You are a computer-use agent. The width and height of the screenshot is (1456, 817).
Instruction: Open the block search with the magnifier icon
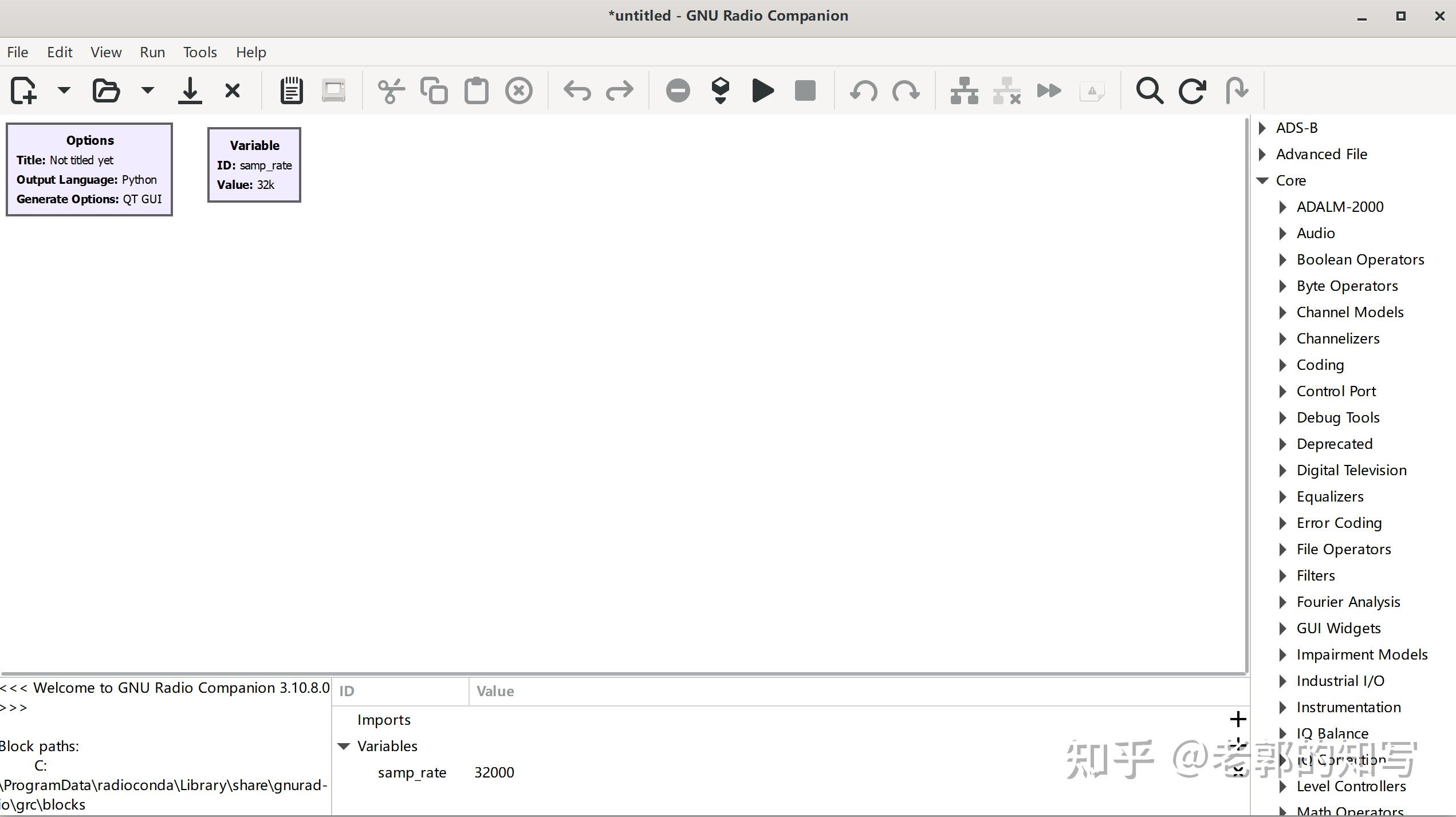click(x=1149, y=90)
